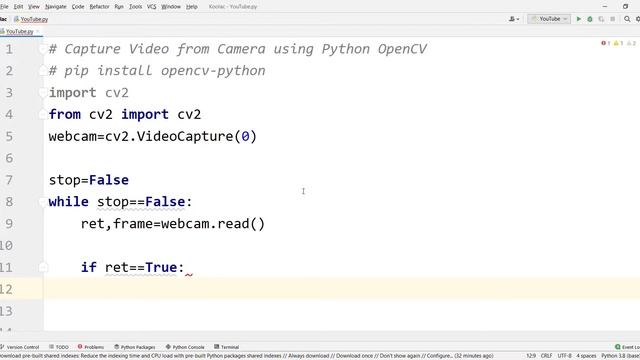The image size is (640, 360).
Task: Open Search Everywhere magnifier icon
Action: tap(627, 19)
